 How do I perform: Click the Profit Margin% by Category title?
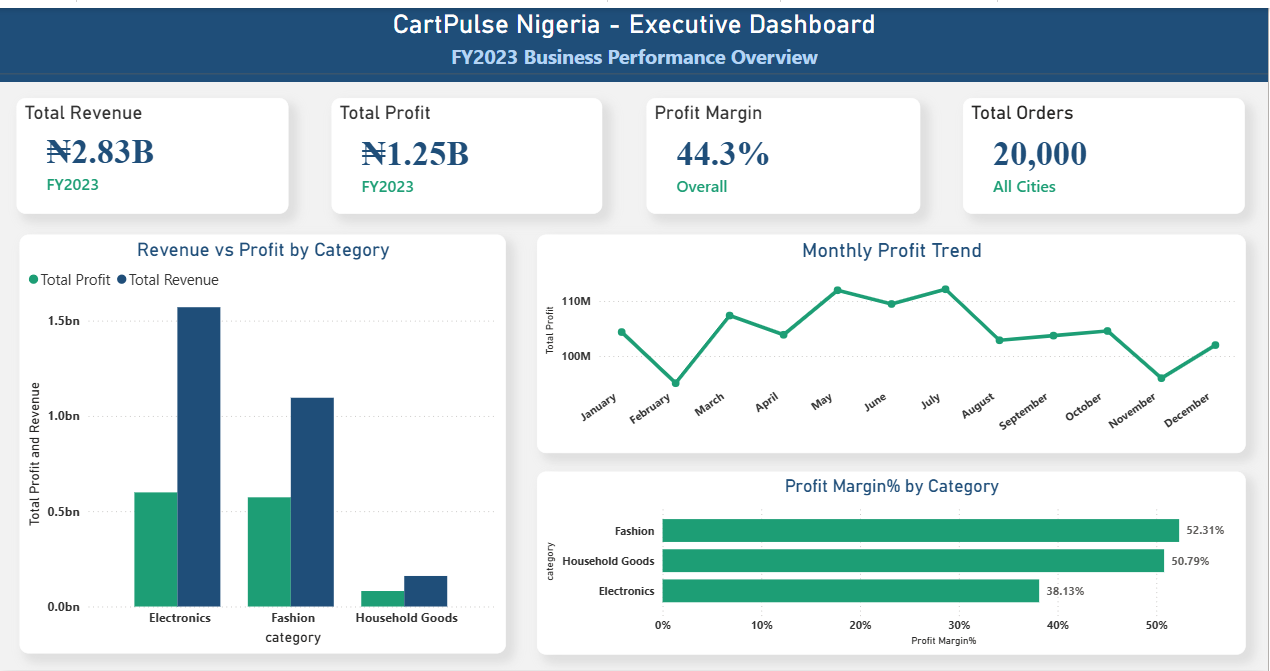(892, 487)
